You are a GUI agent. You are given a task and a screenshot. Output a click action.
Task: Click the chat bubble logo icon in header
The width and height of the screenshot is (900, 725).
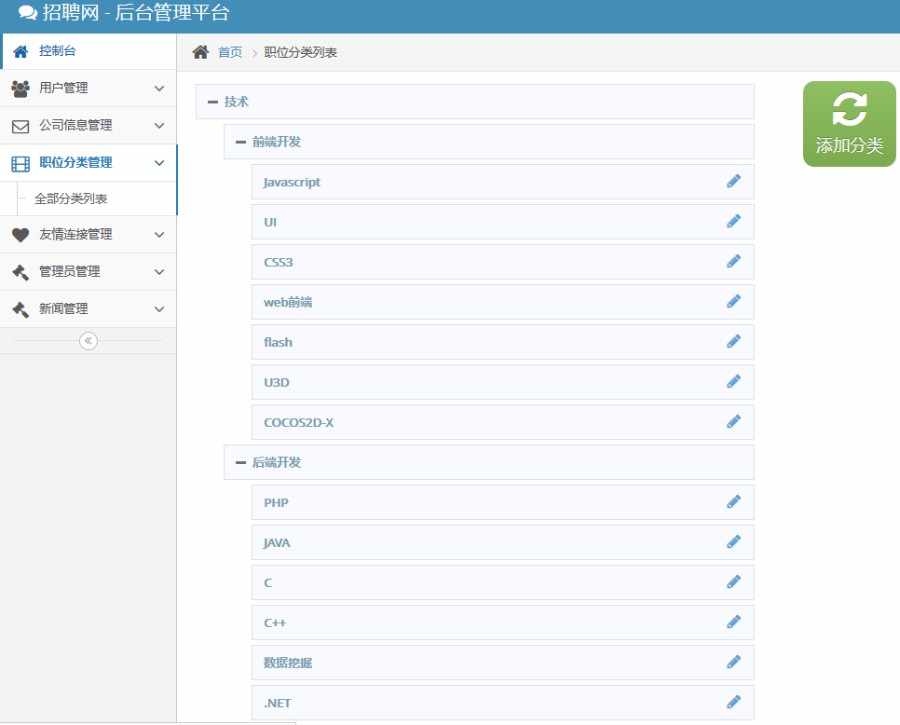coord(28,13)
